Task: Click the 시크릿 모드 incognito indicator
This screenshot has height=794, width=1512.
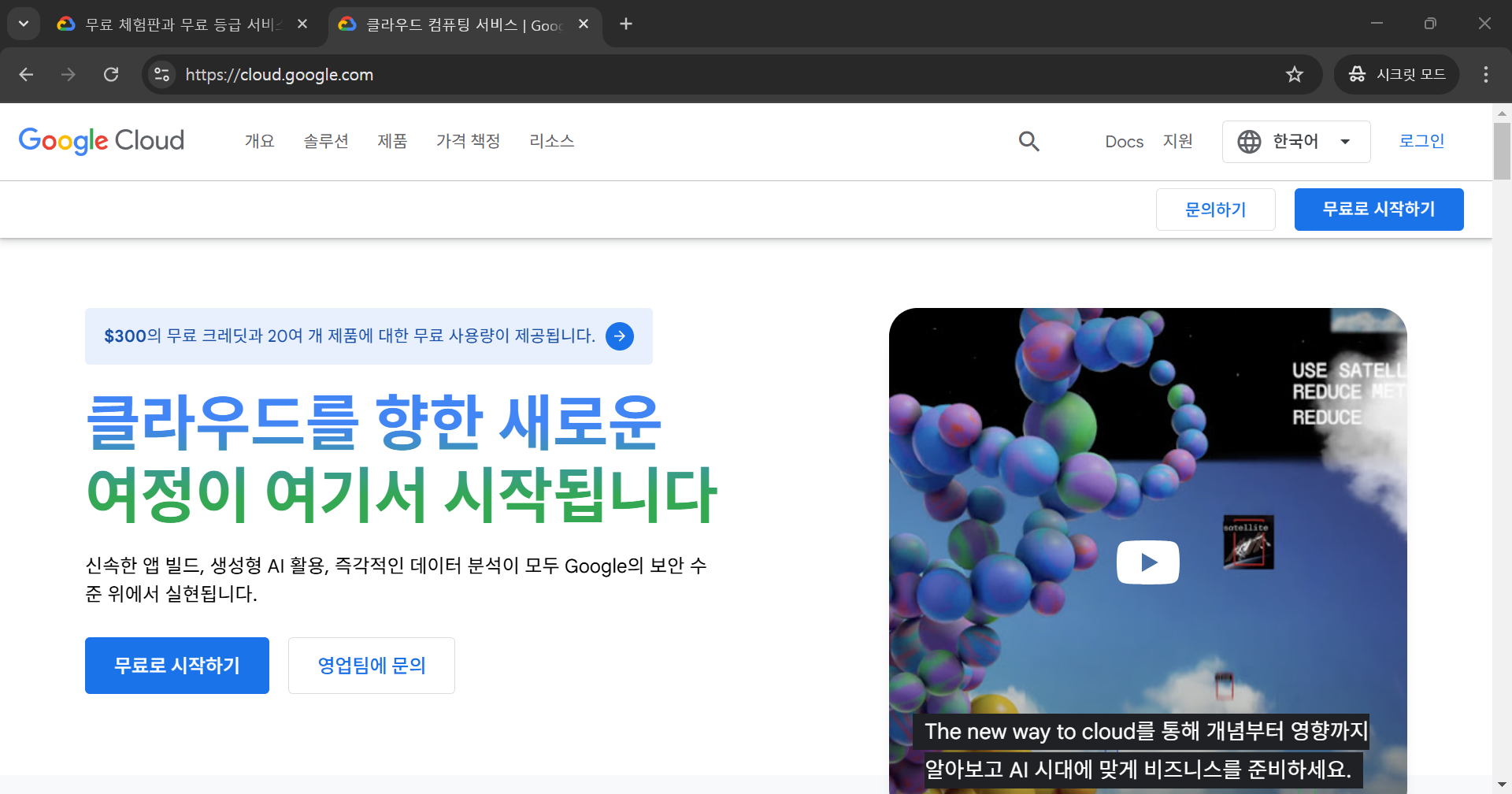Action: pyautogui.click(x=1397, y=74)
